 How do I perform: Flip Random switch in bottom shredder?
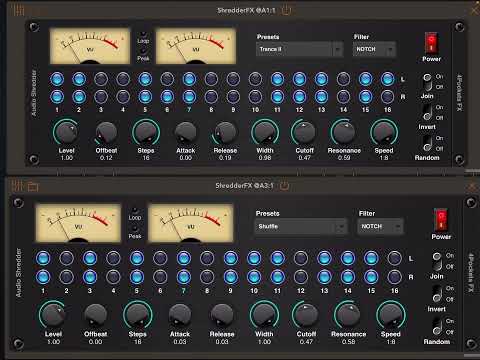tap(437, 326)
